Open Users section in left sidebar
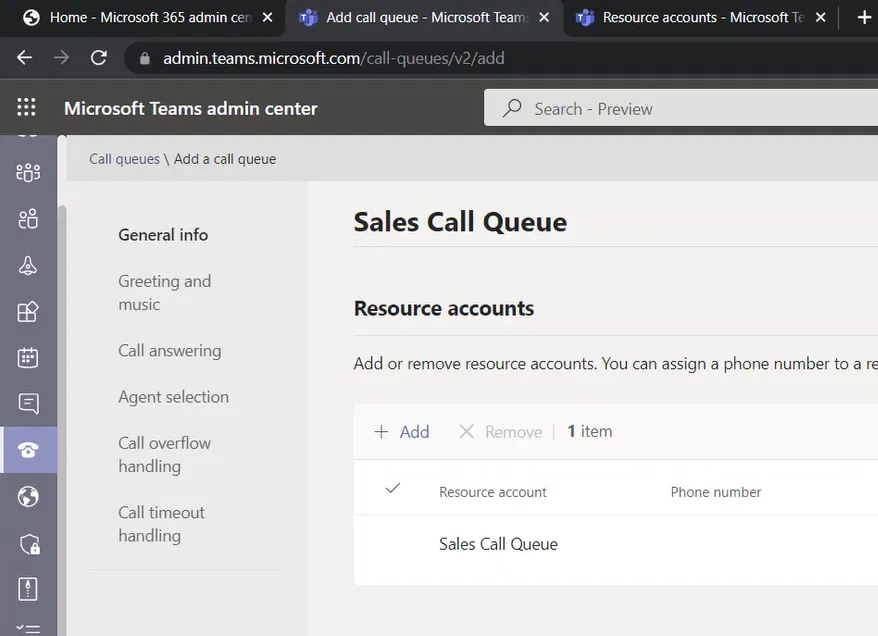The width and height of the screenshot is (878, 636). [28, 219]
